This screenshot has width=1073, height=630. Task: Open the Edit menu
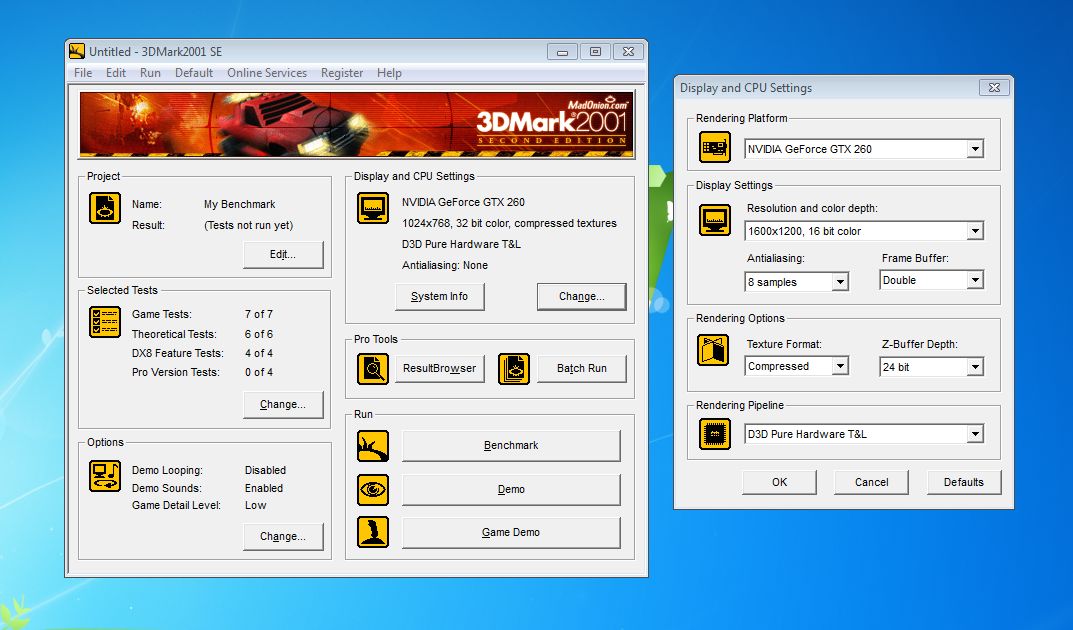(116, 73)
